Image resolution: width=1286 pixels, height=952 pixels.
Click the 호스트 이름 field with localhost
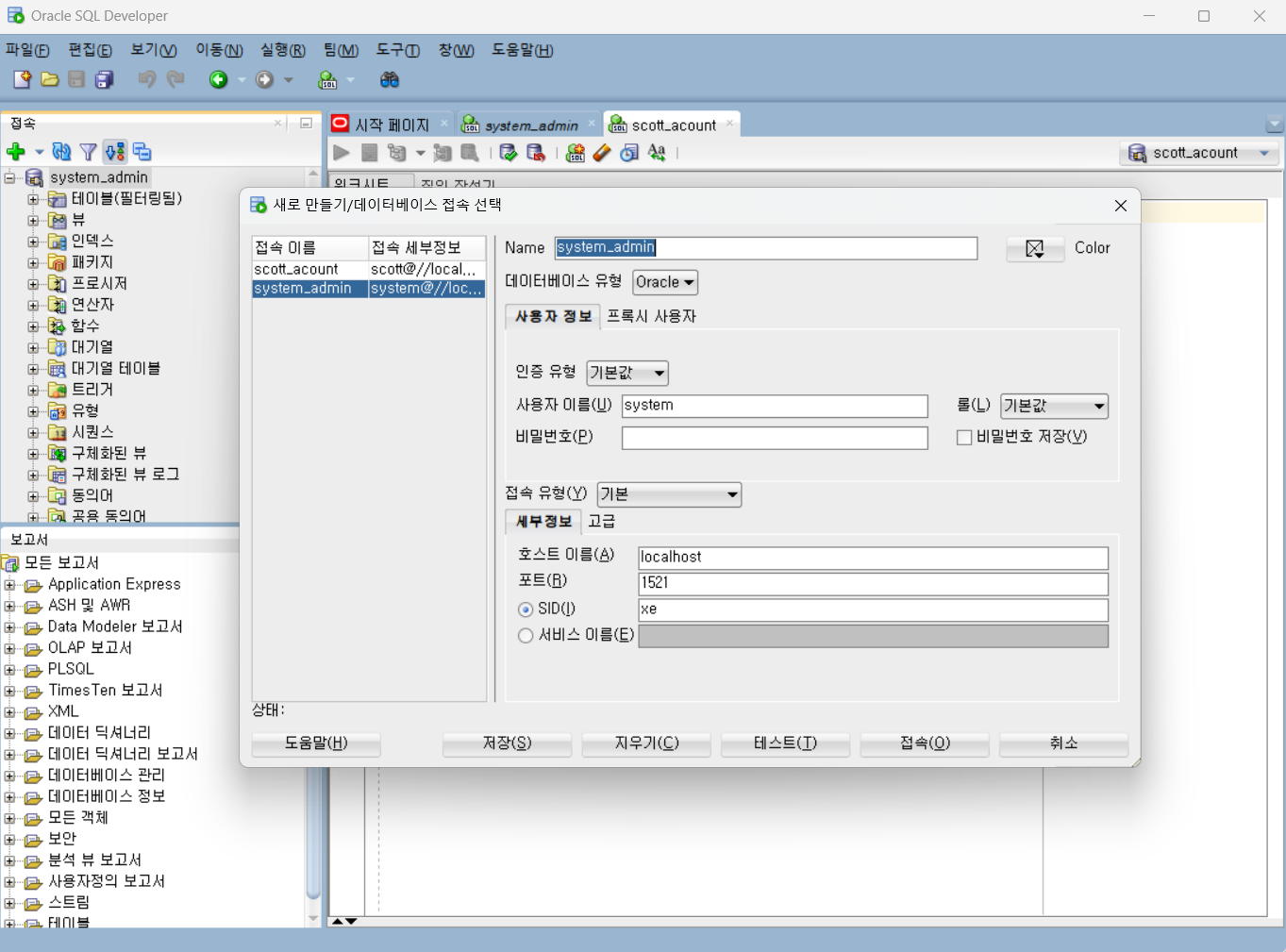point(873,558)
